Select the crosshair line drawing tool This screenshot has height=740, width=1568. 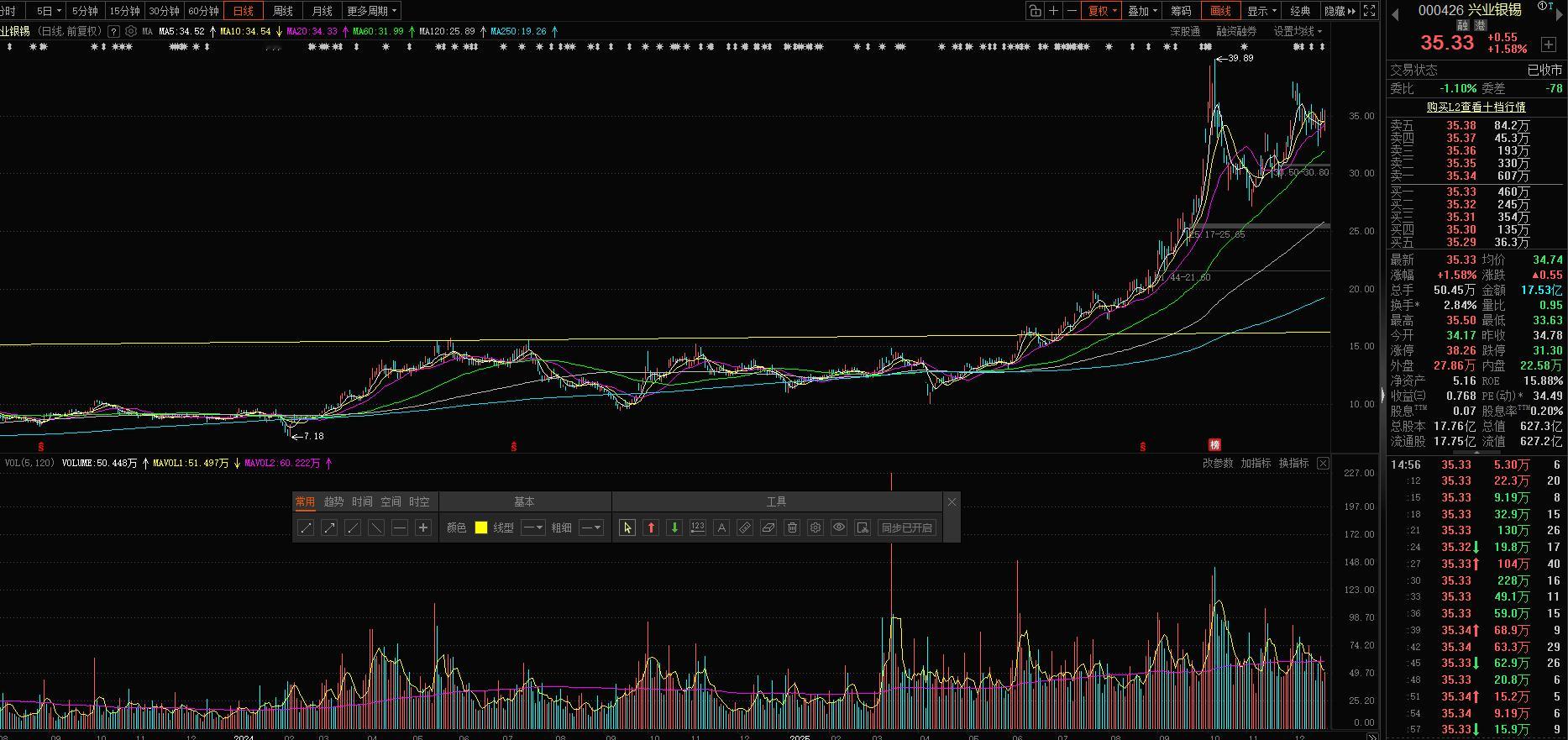(x=423, y=527)
